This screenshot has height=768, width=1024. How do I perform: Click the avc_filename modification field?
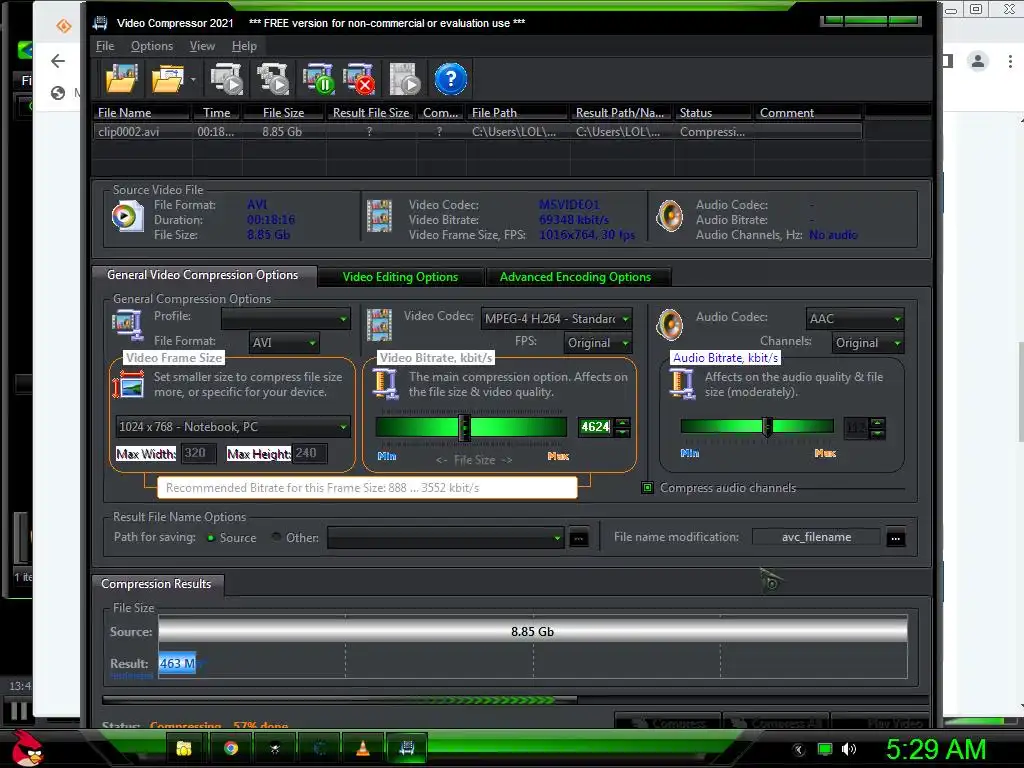[816, 537]
